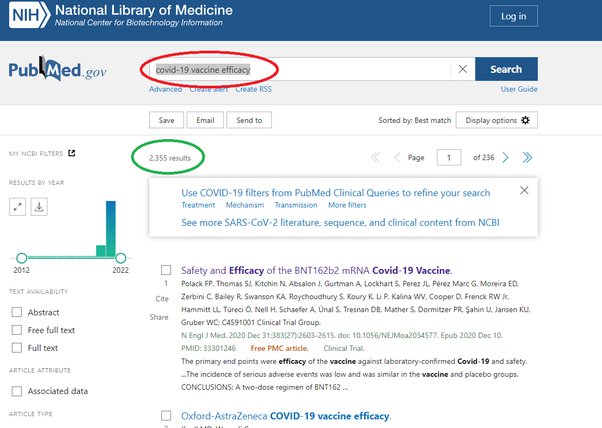Click the PMID: 33301246 text

[208, 348]
